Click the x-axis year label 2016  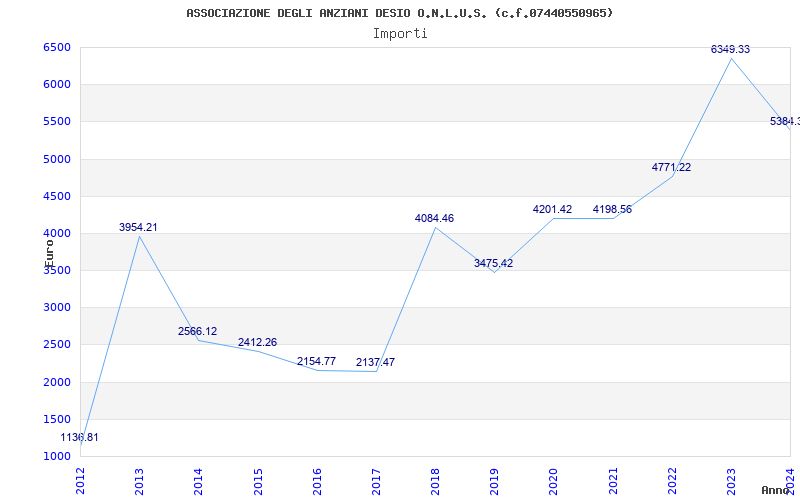tap(317, 481)
